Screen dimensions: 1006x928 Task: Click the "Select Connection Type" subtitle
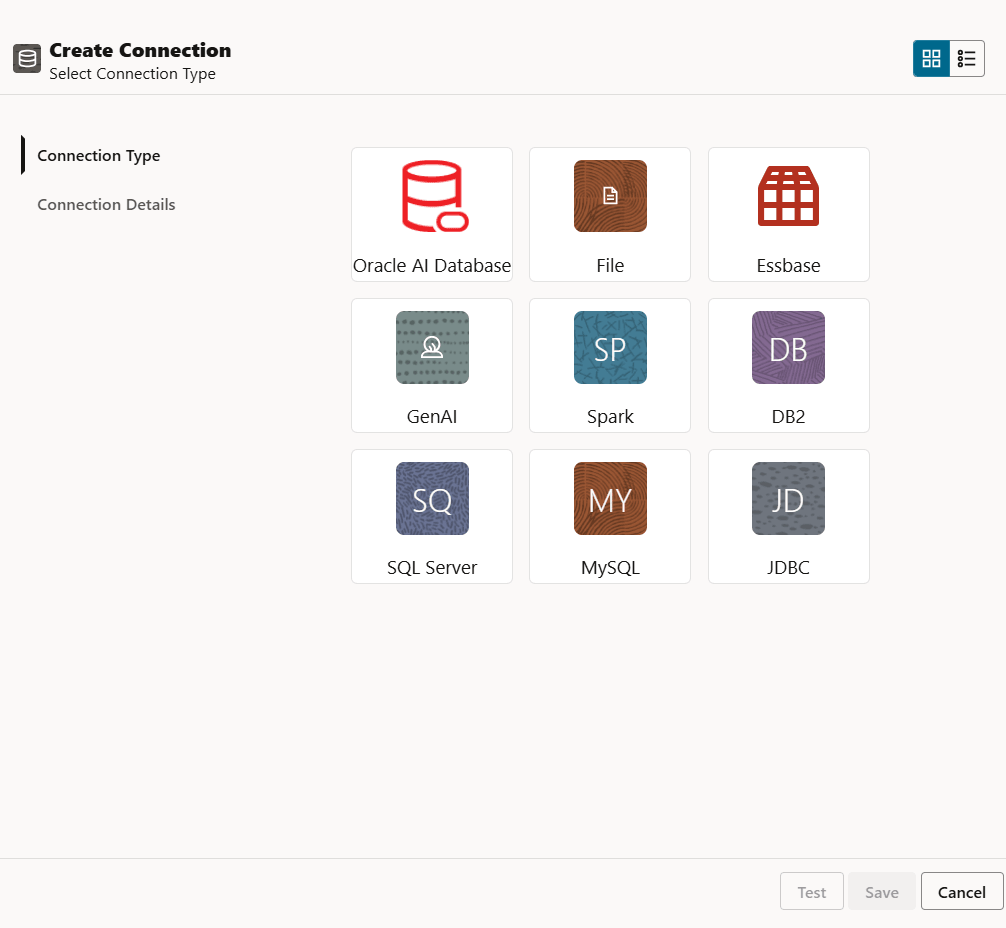(x=132, y=74)
